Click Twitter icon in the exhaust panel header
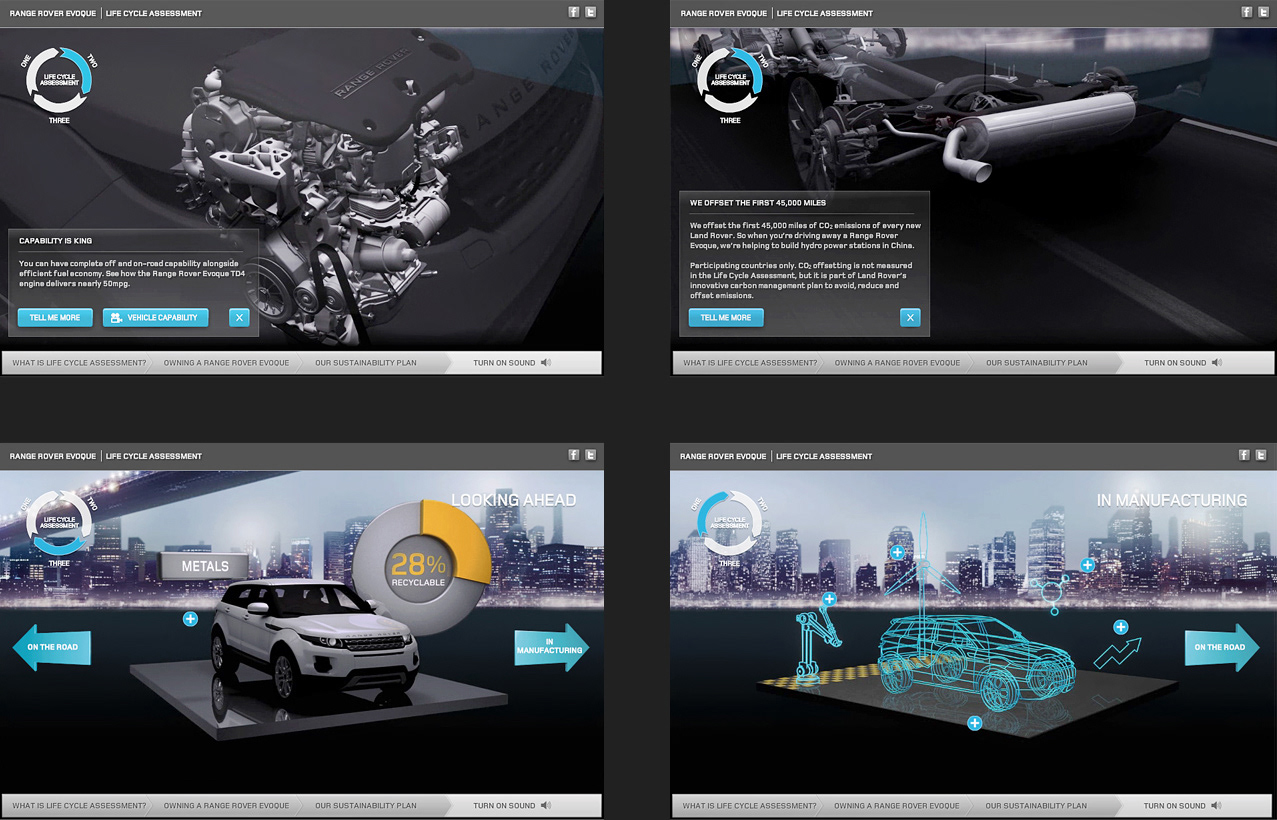This screenshot has height=820, width=1277. point(1264,12)
